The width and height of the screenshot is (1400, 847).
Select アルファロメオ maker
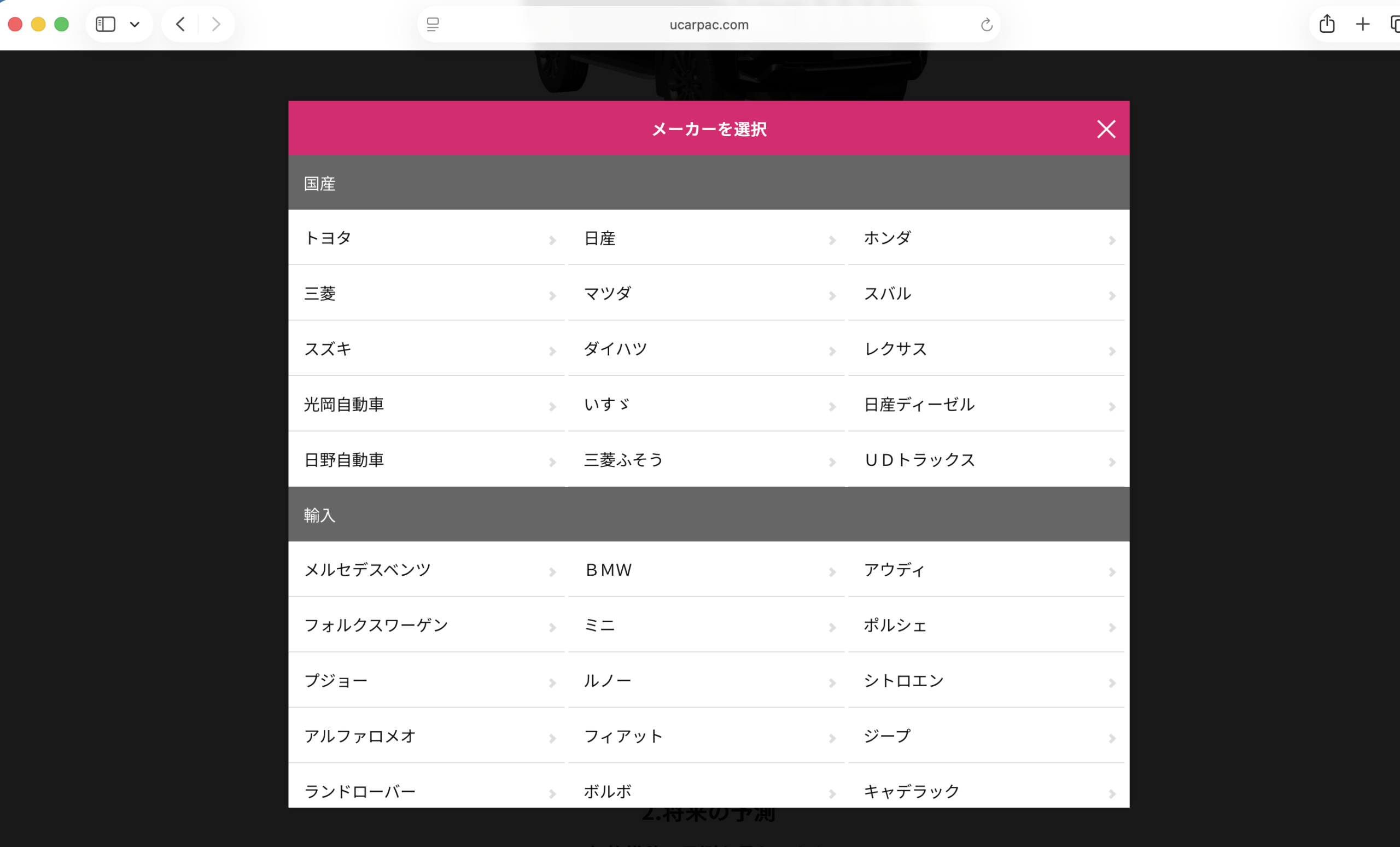click(427, 736)
